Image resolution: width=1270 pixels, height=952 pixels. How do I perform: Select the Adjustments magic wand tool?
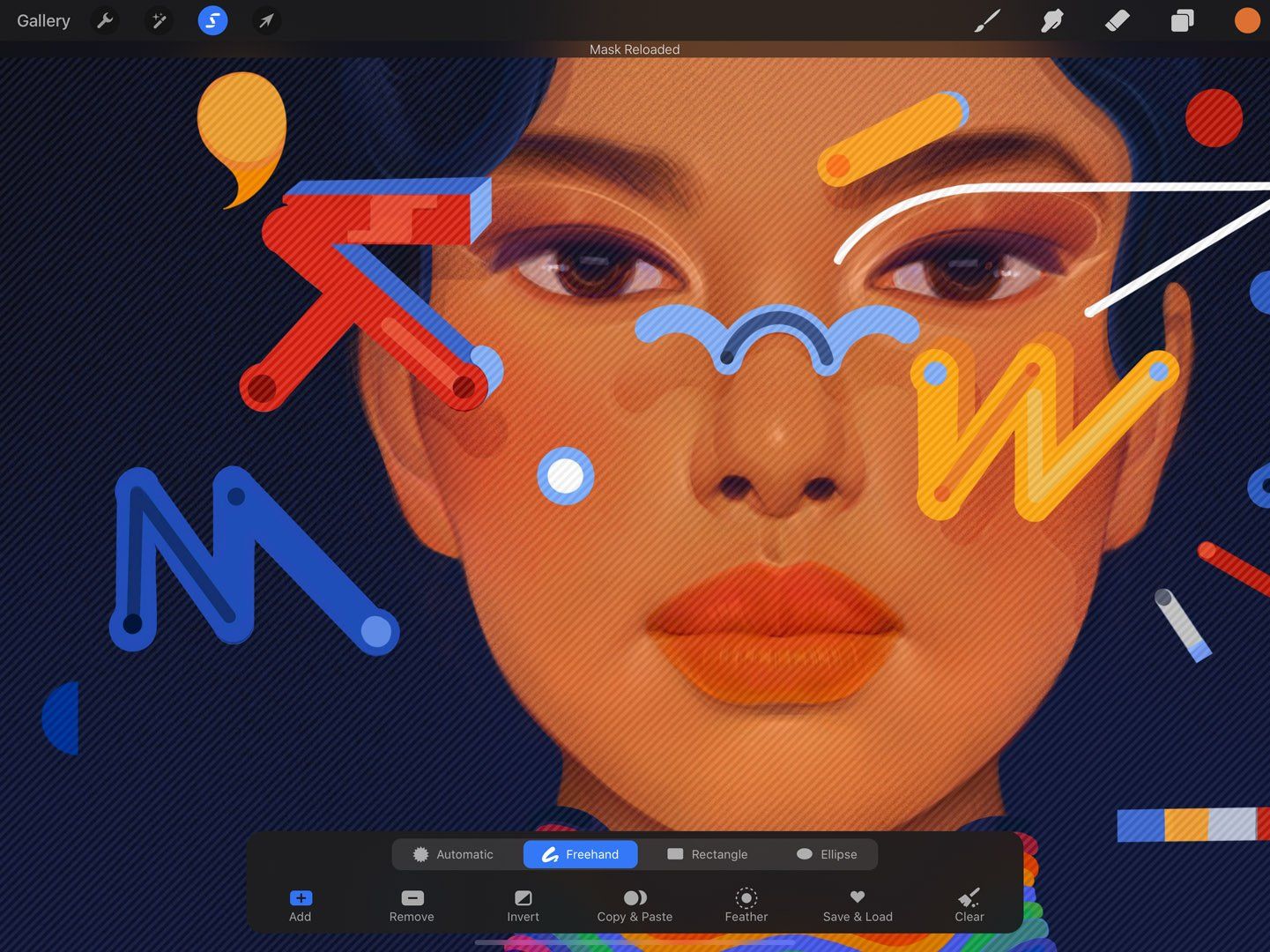[x=159, y=20]
